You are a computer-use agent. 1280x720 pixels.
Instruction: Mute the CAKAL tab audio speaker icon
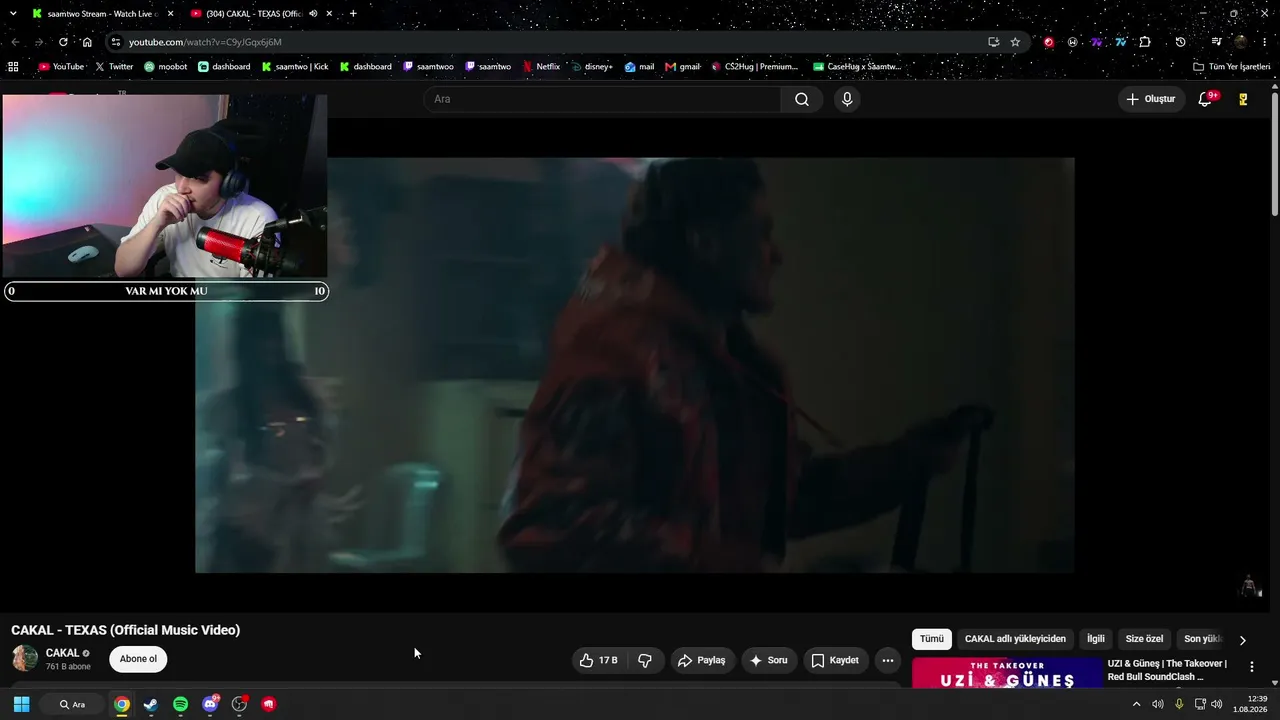click(313, 14)
